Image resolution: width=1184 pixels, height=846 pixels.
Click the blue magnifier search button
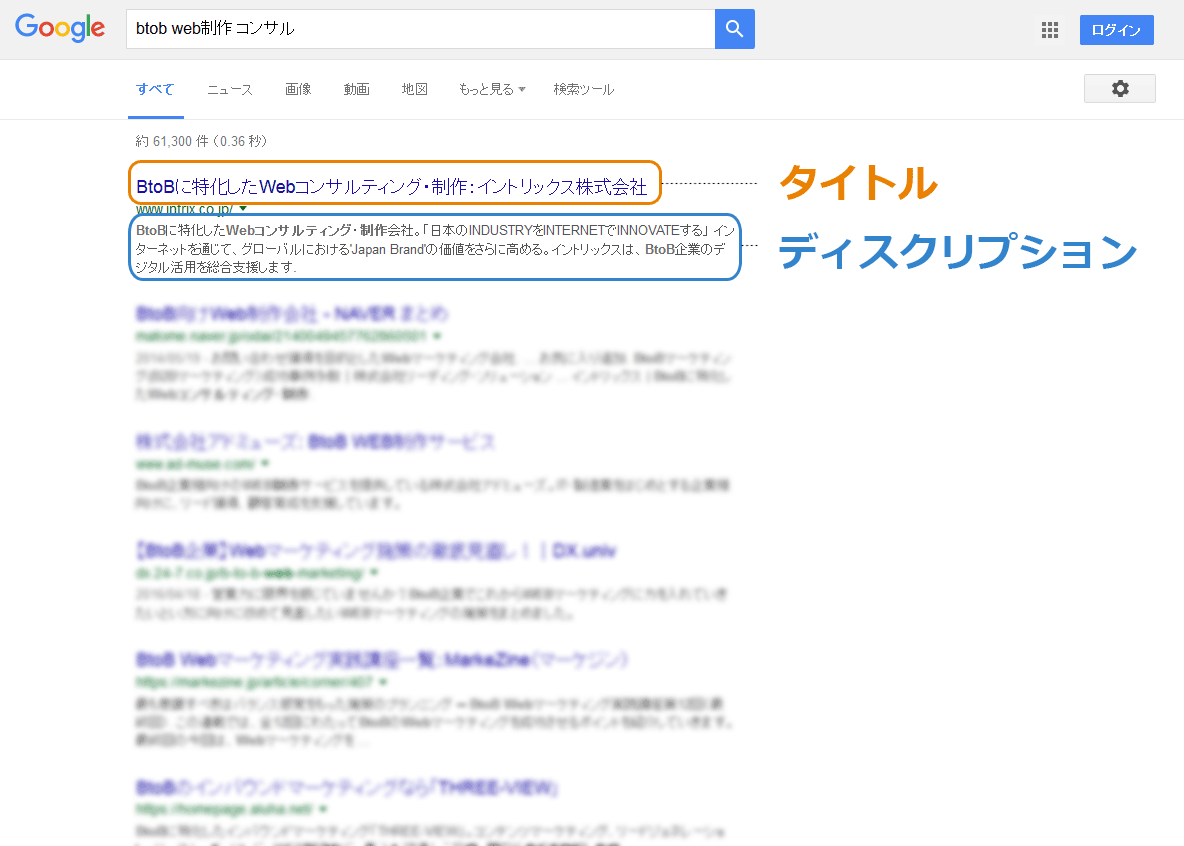tap(735, 29)
